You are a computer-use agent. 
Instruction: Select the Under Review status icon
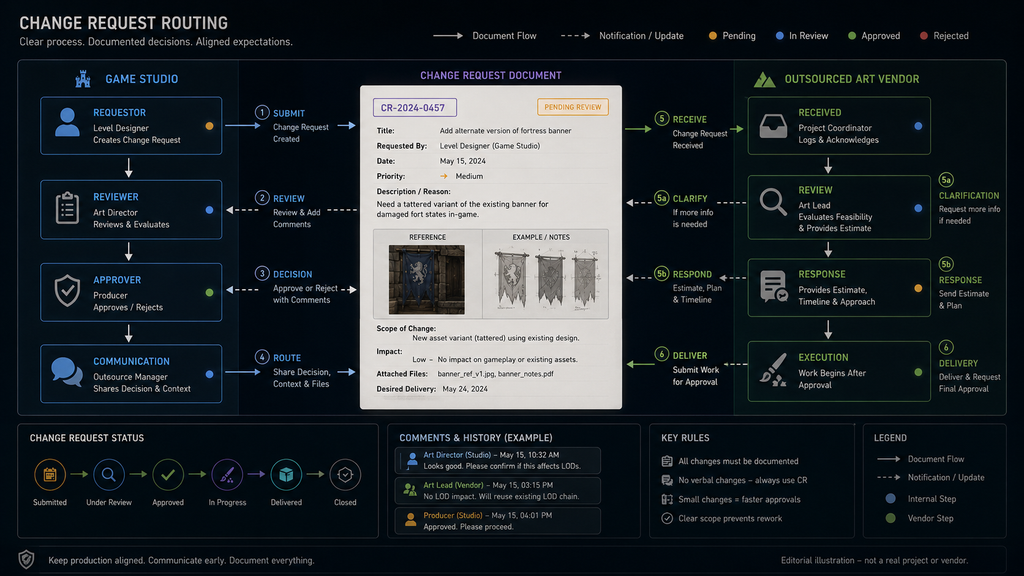[108, 475]
